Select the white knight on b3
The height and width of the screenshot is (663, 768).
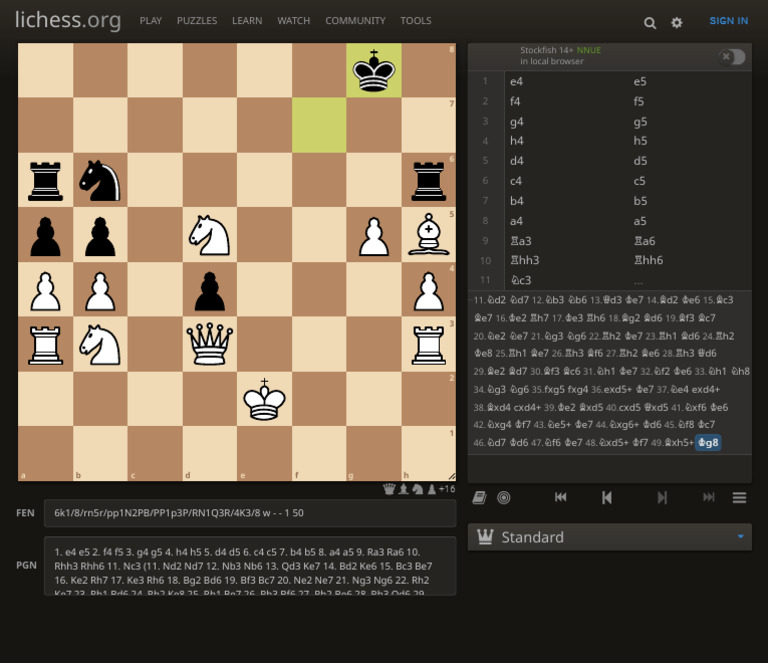pyautogui.click(x=100, y=344)
